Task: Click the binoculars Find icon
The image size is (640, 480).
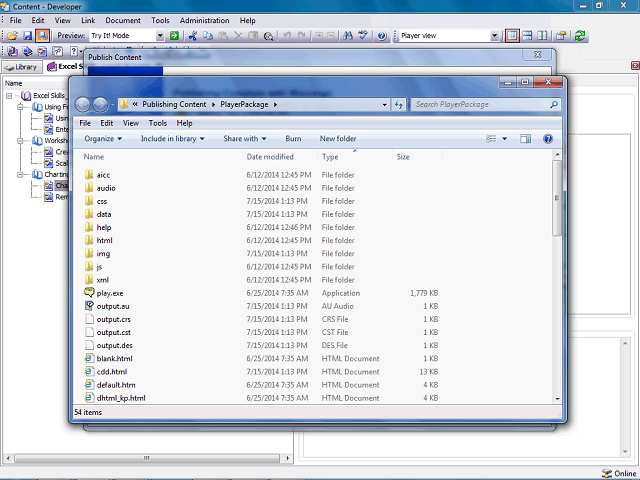Action: [x=348, y=36]
